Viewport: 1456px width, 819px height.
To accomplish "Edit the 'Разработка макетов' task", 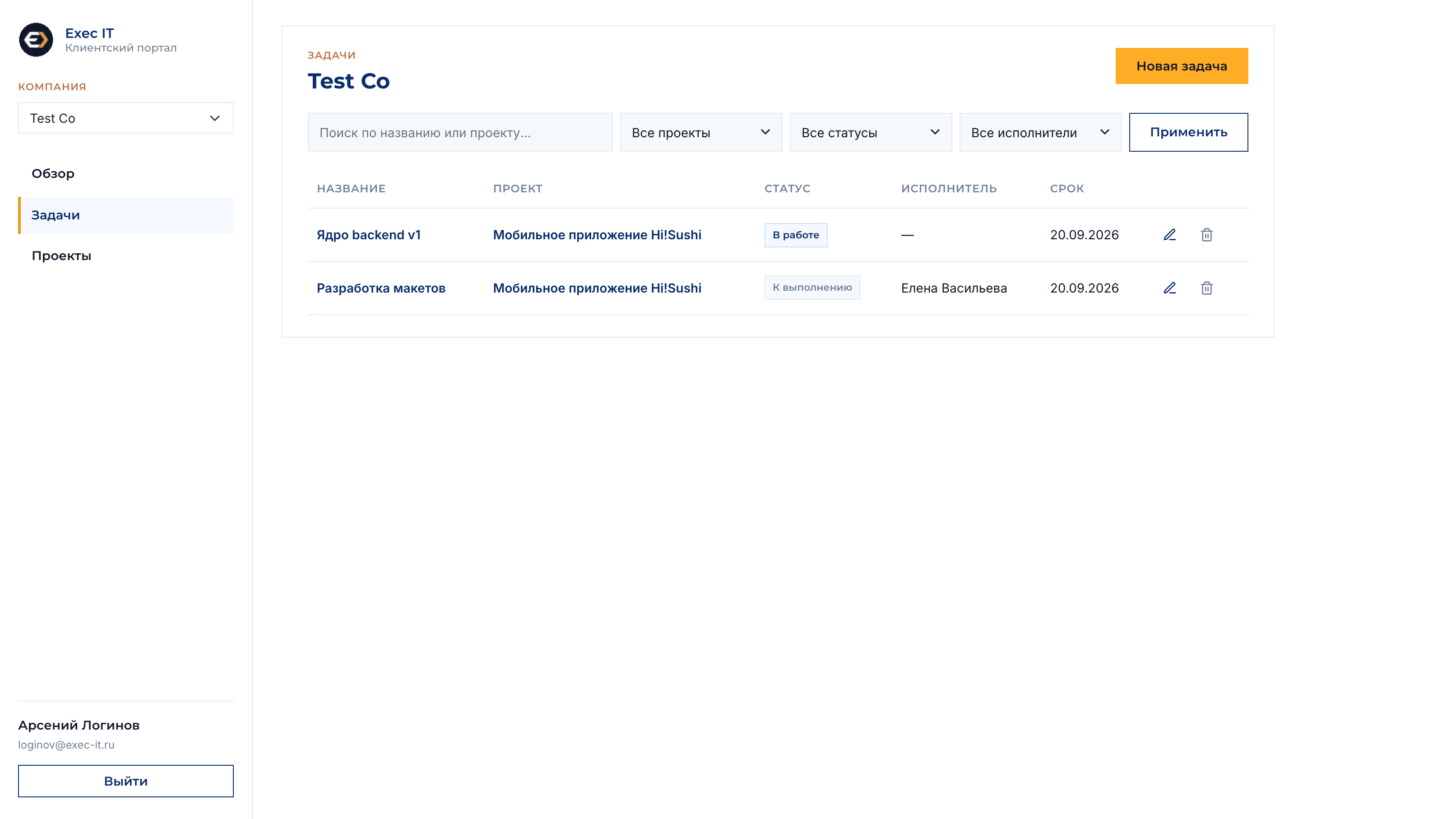I will click(x=1169, y=288).
